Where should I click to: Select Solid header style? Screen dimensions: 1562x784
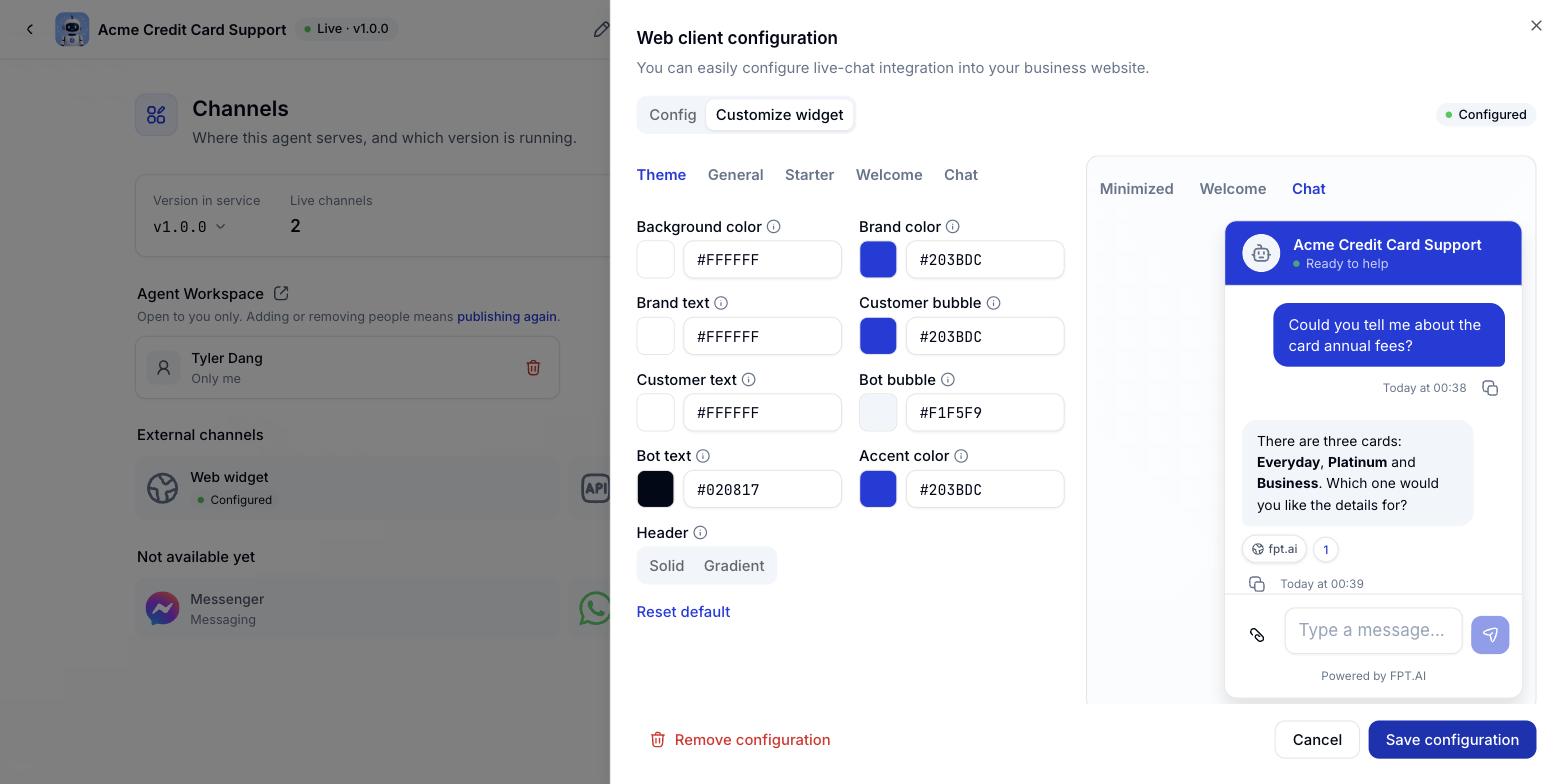667,566
